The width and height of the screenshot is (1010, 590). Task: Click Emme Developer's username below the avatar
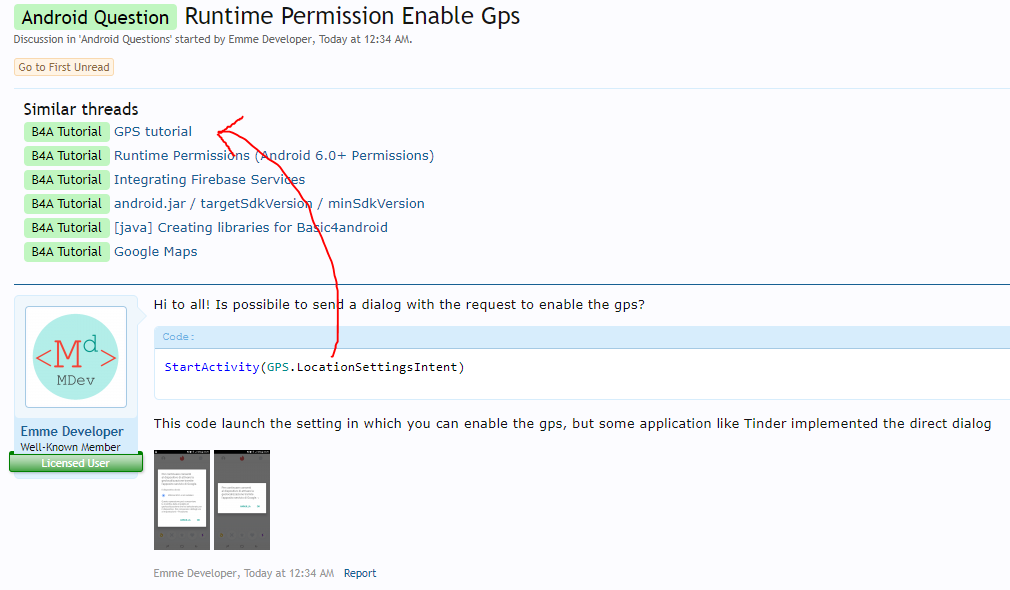click(x=74, y=431)
